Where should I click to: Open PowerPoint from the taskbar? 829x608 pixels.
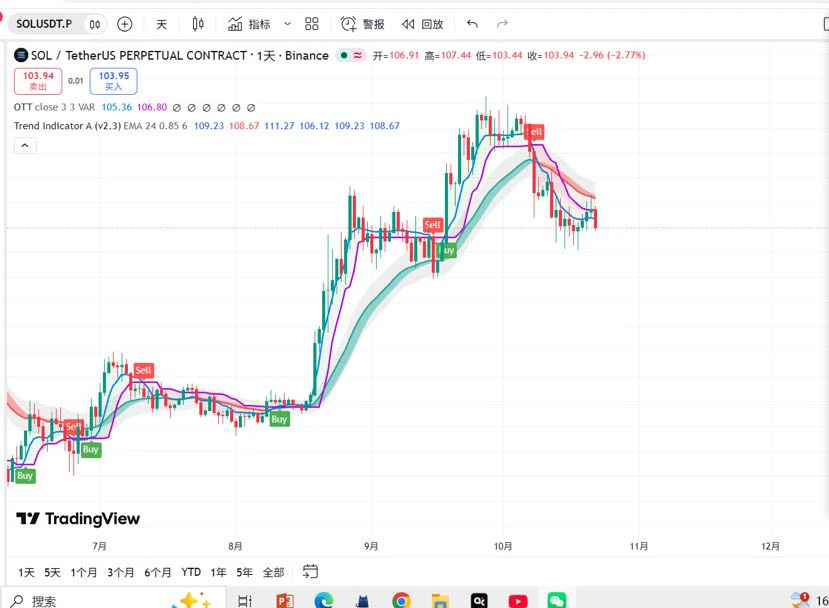click(x=285, y=601)
